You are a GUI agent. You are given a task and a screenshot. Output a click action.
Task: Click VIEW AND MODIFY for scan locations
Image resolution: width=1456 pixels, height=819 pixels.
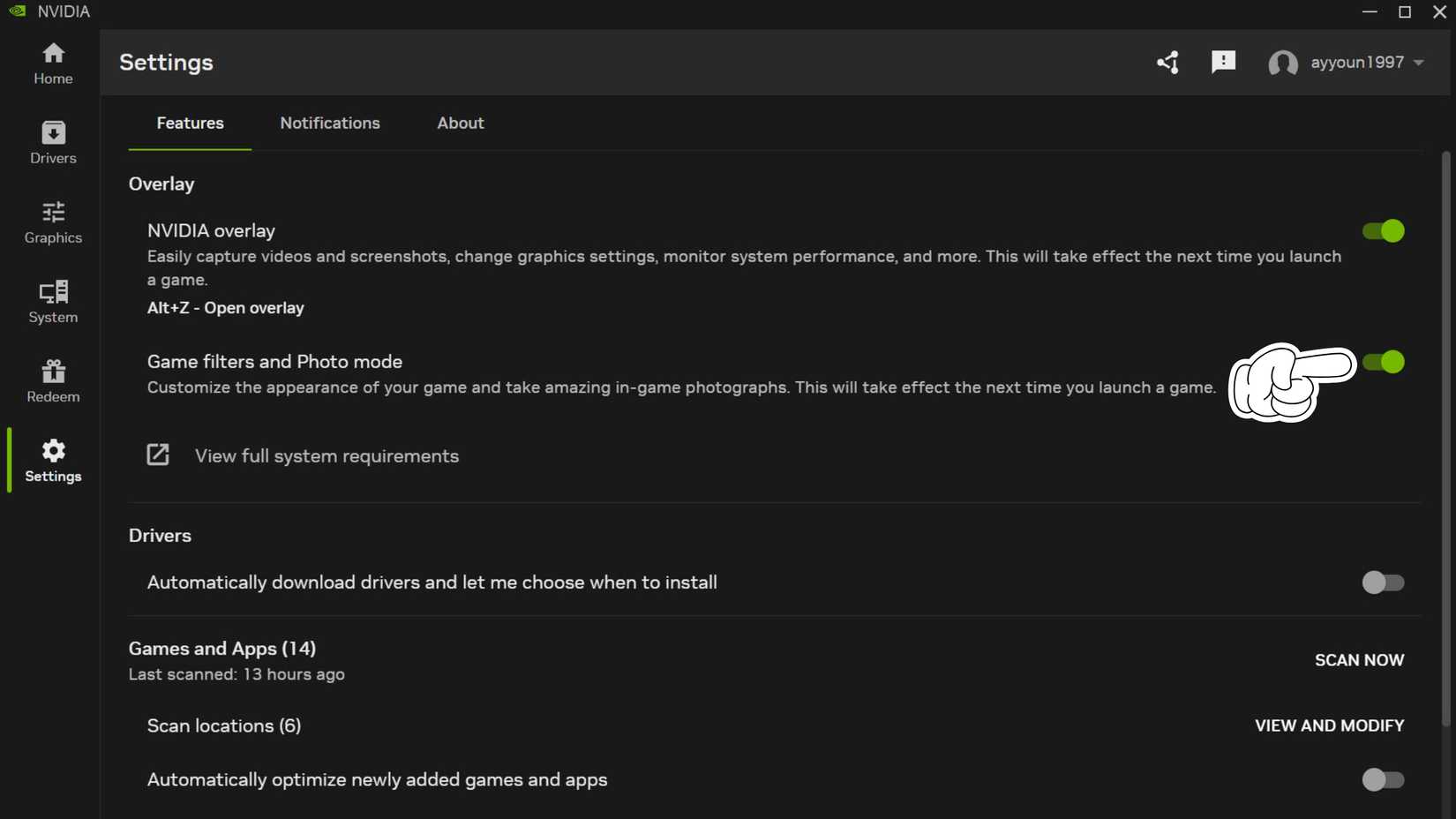[1329, 725]
